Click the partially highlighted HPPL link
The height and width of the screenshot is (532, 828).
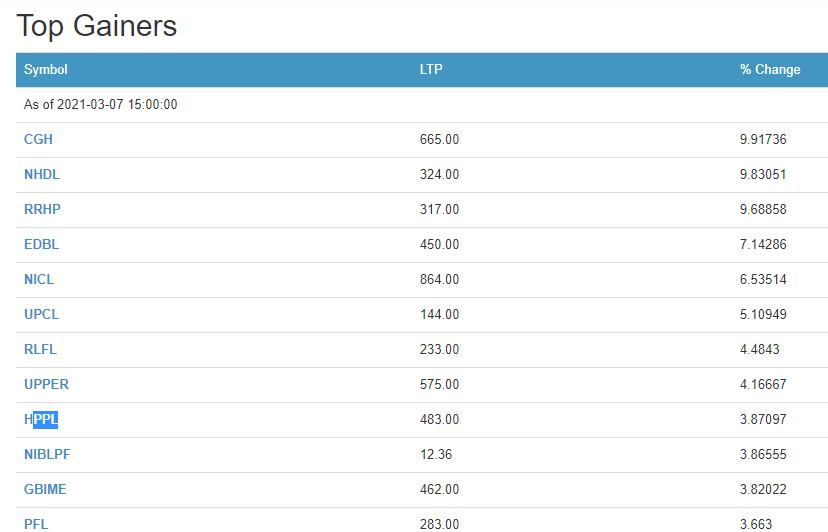41,420
